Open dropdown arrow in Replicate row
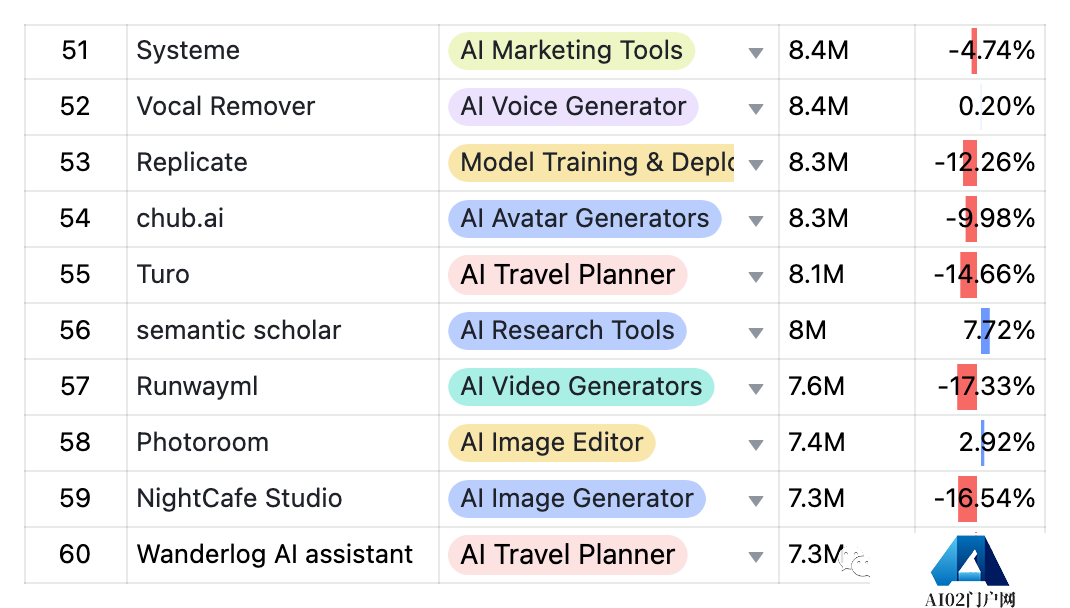Viewport: 1070px width, 608px height. (755, 164)
